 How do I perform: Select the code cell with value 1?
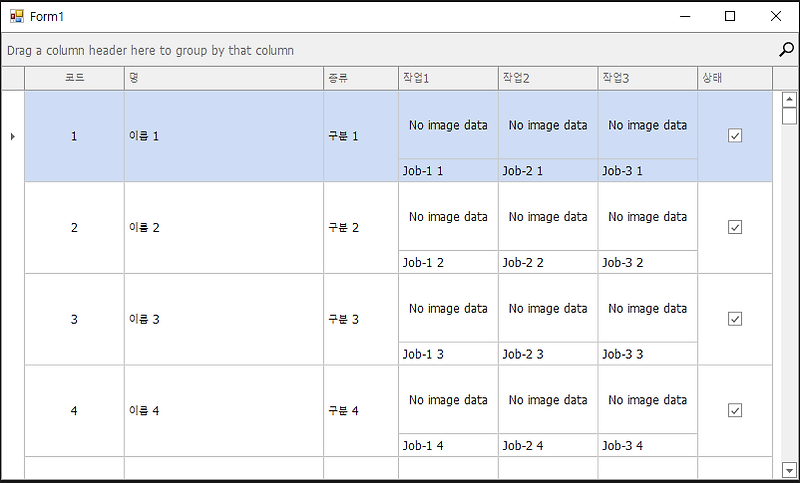click(x=74, y=136)
